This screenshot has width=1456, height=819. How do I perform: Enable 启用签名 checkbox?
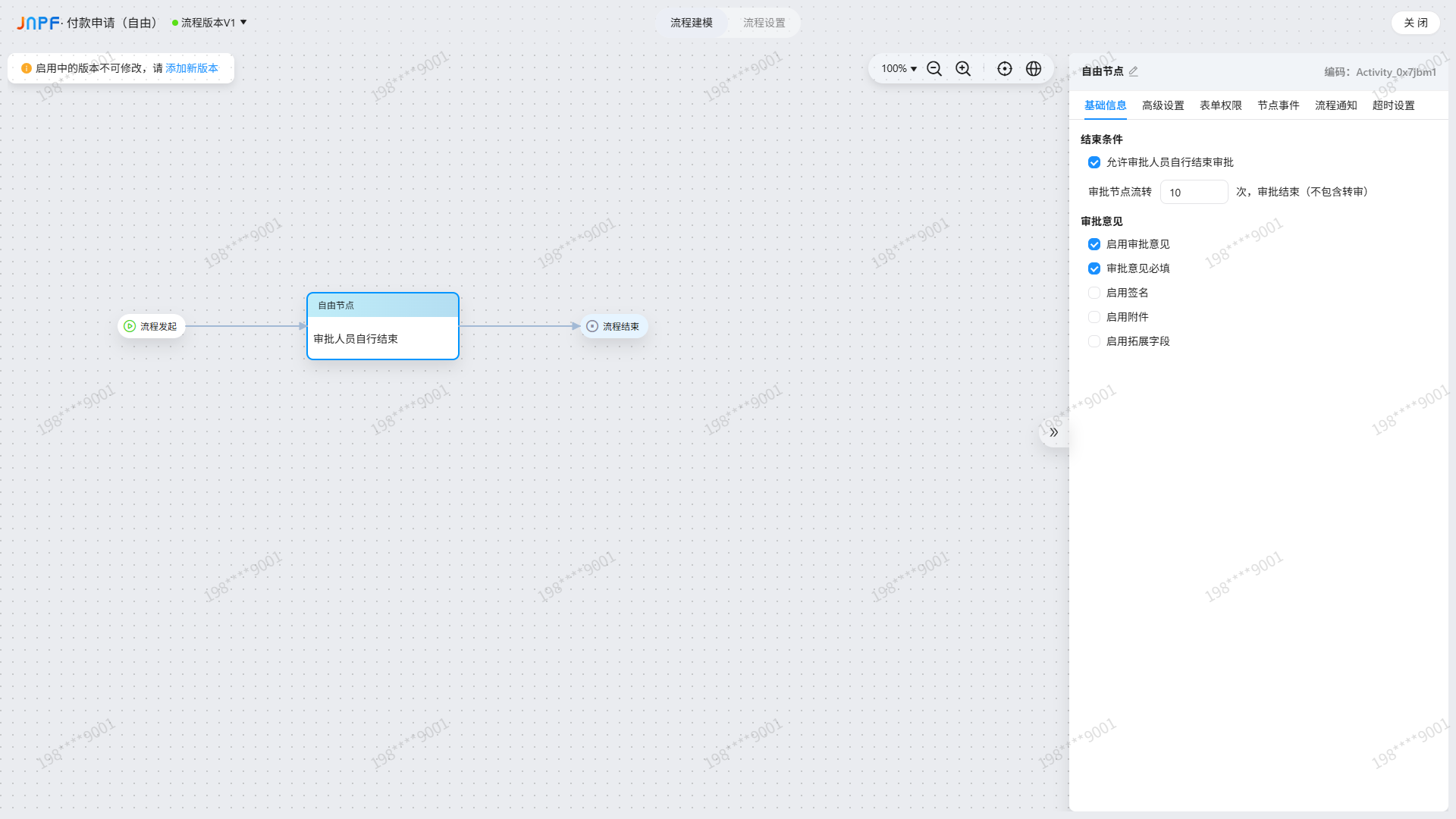click(x=1094, y=293)
